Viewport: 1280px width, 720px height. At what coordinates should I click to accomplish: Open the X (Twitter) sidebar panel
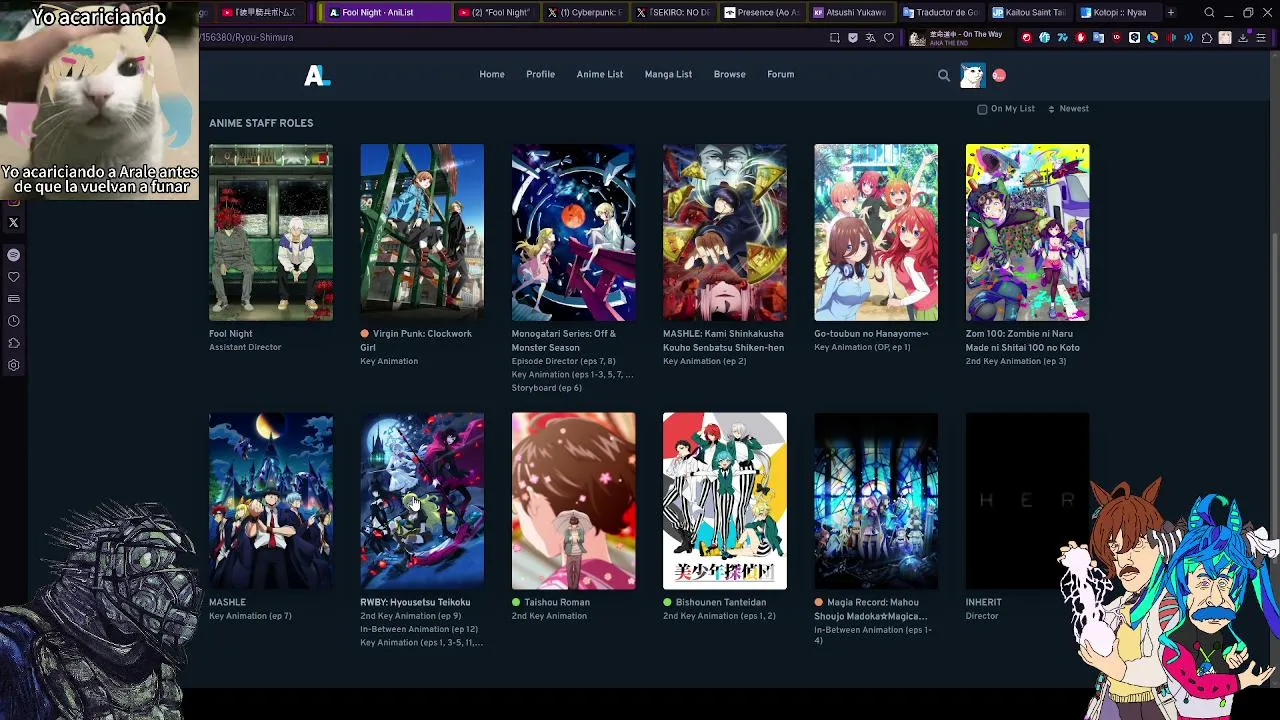14,223
